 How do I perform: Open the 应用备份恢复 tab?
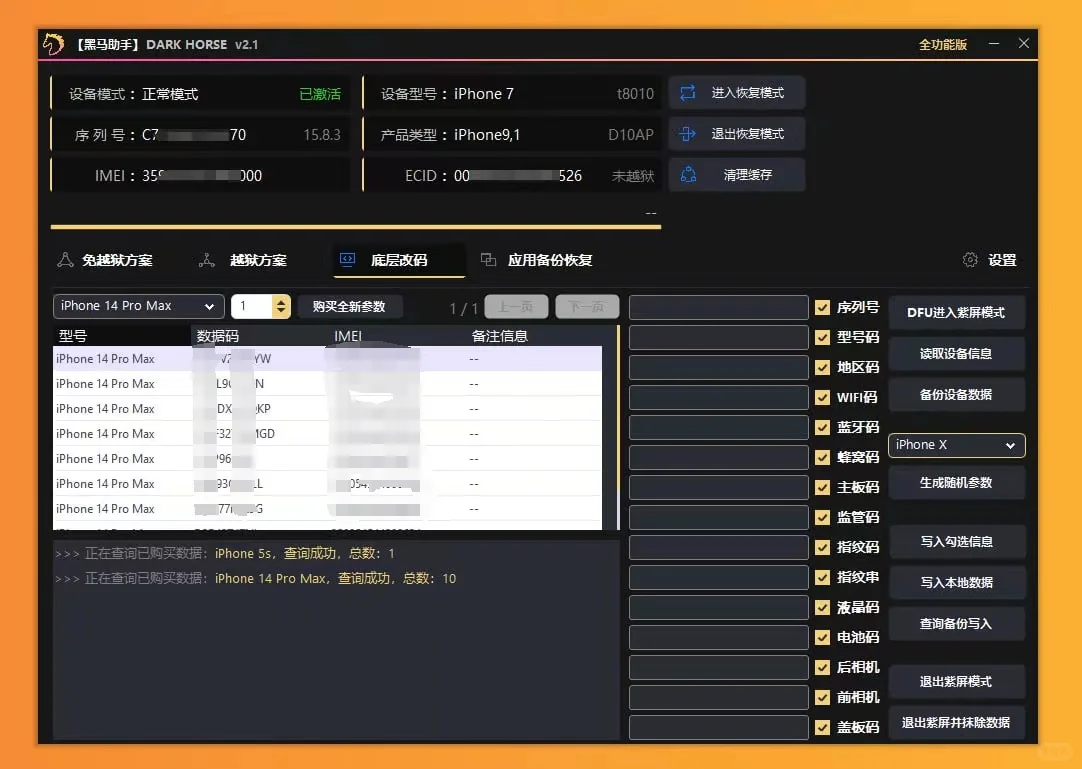(537, 260)
